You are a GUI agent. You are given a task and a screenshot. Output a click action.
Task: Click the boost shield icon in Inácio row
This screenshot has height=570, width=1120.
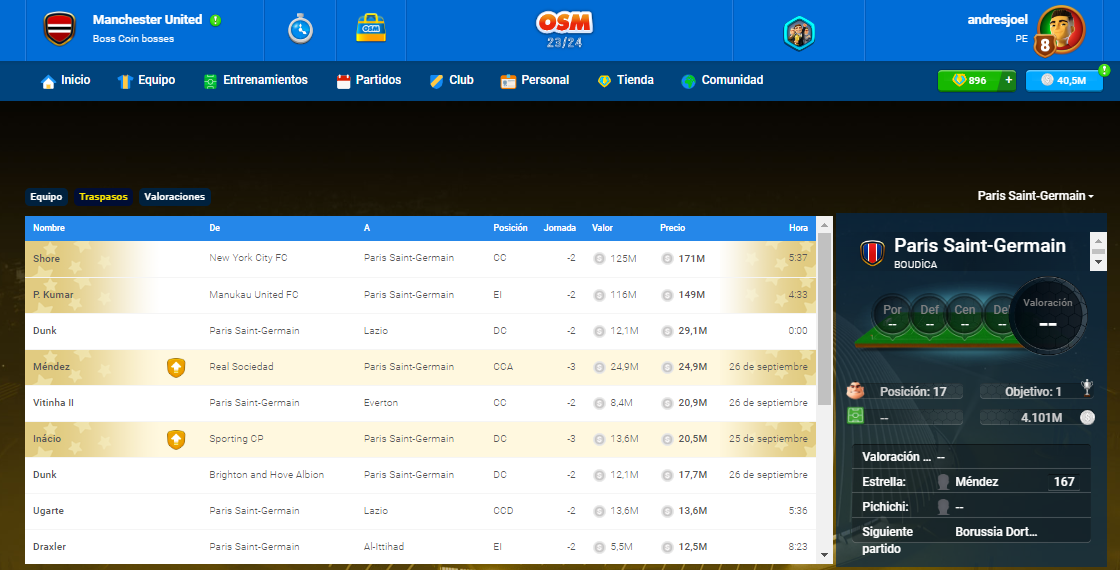click(x=176, y=439)
